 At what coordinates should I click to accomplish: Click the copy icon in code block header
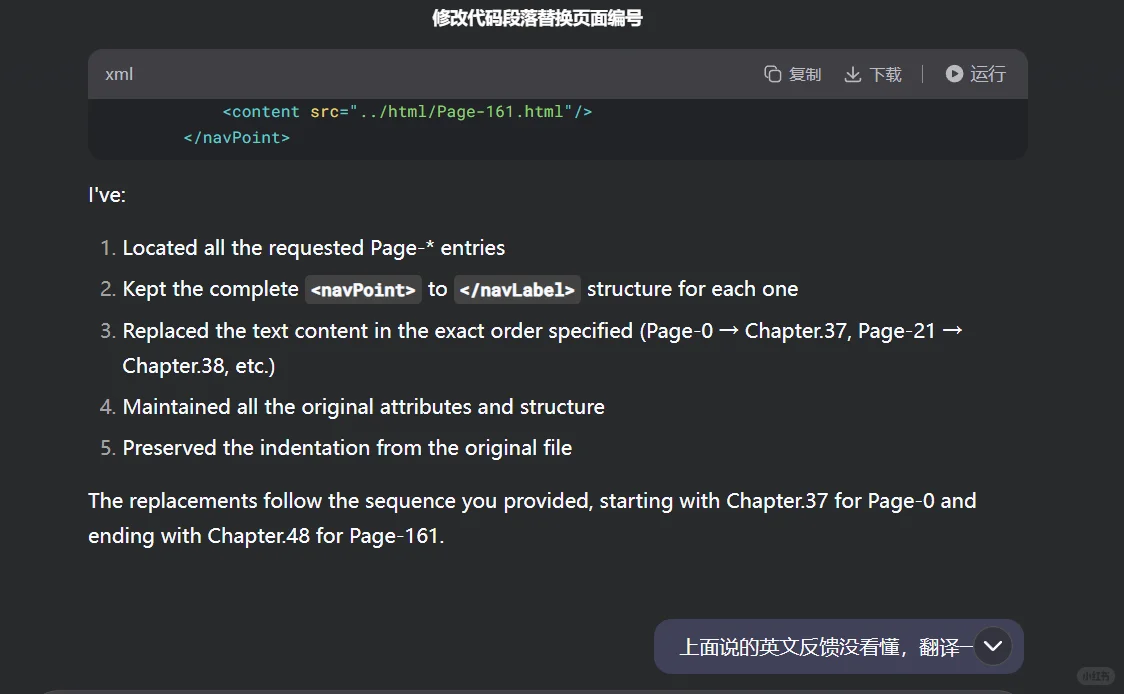(x=772, y=74)
